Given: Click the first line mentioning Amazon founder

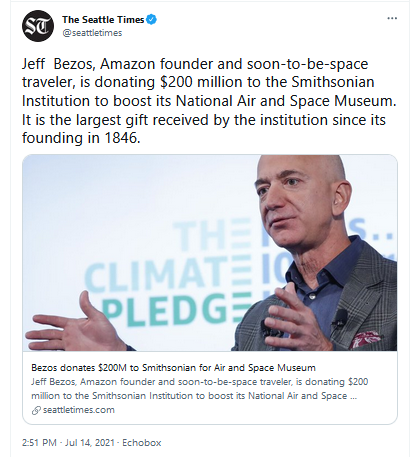Looking at the screenshot, I should pyautogui.click(x=195, y=64).
